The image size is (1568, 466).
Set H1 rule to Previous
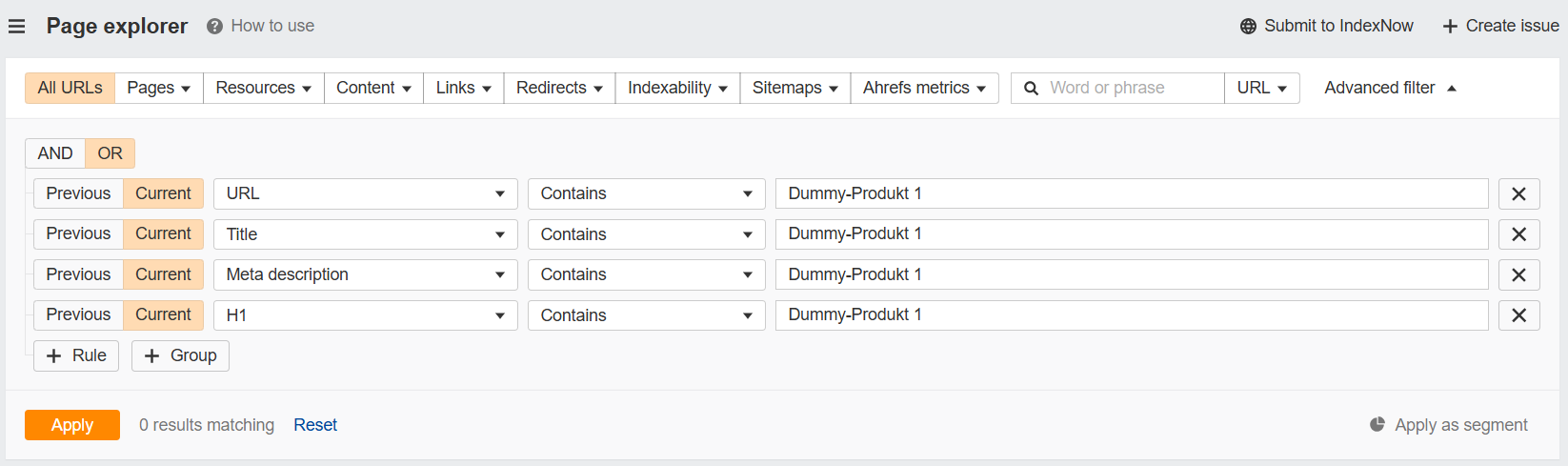click(78, 314)
